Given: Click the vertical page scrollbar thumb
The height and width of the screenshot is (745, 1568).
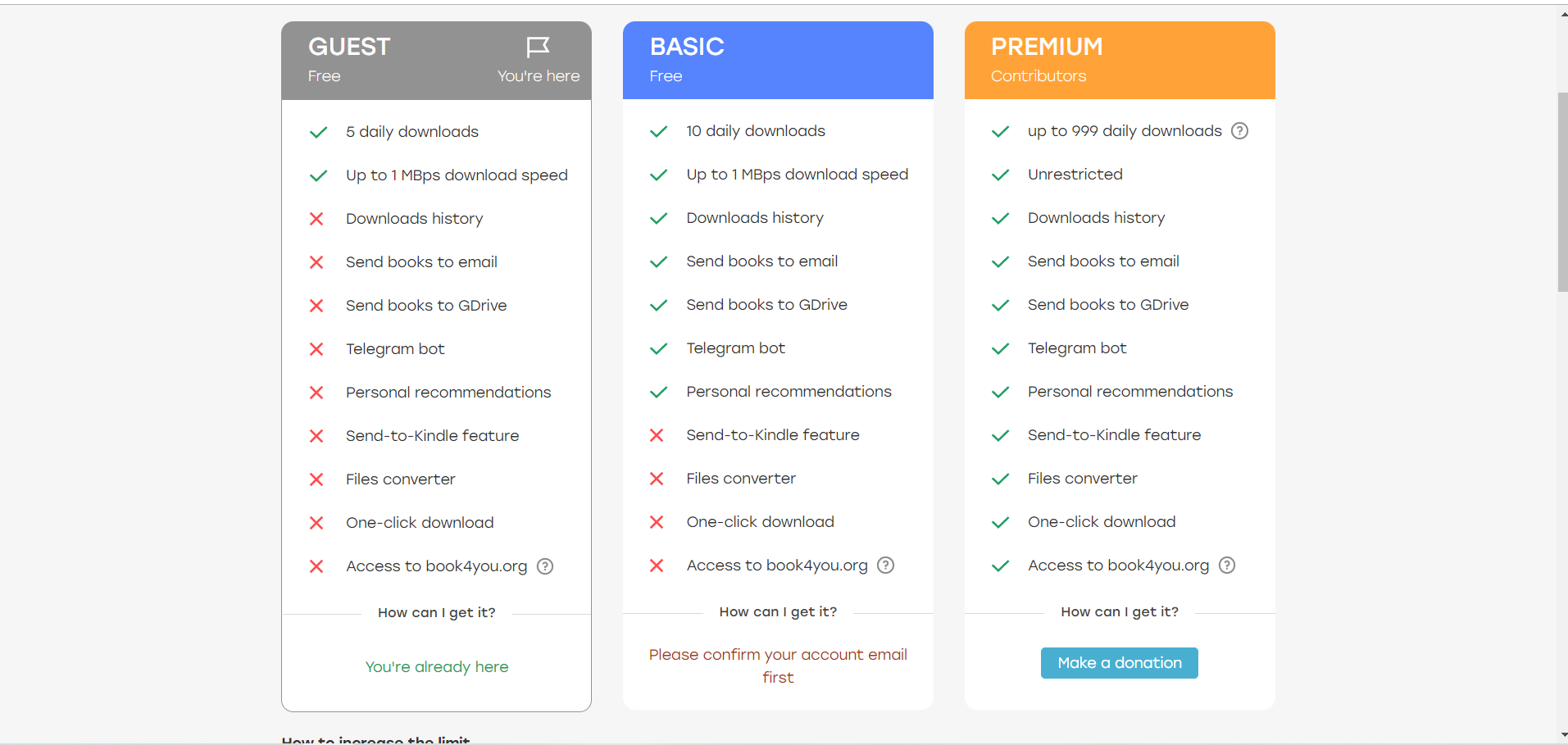Looking at the screenshot, I should tap(1562, 192).
